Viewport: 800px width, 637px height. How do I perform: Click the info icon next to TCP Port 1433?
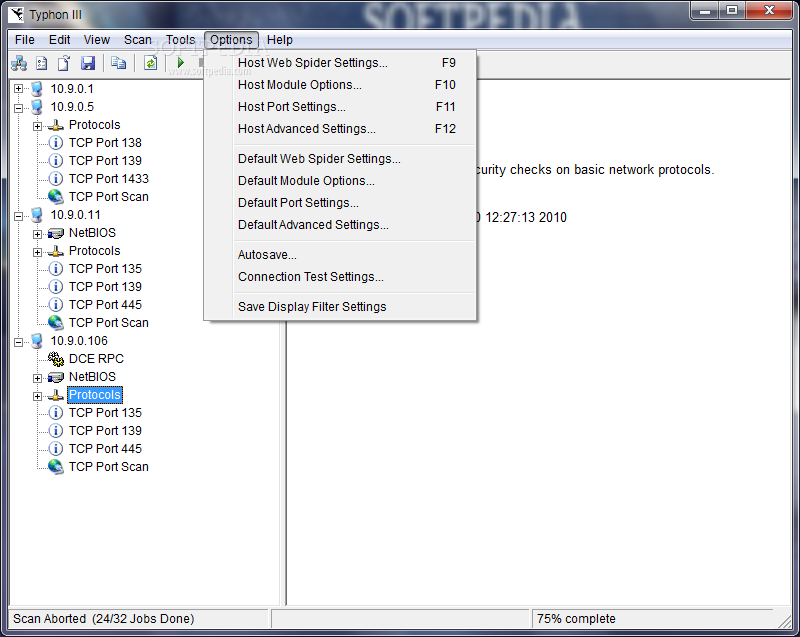click(x=56, y=179)
